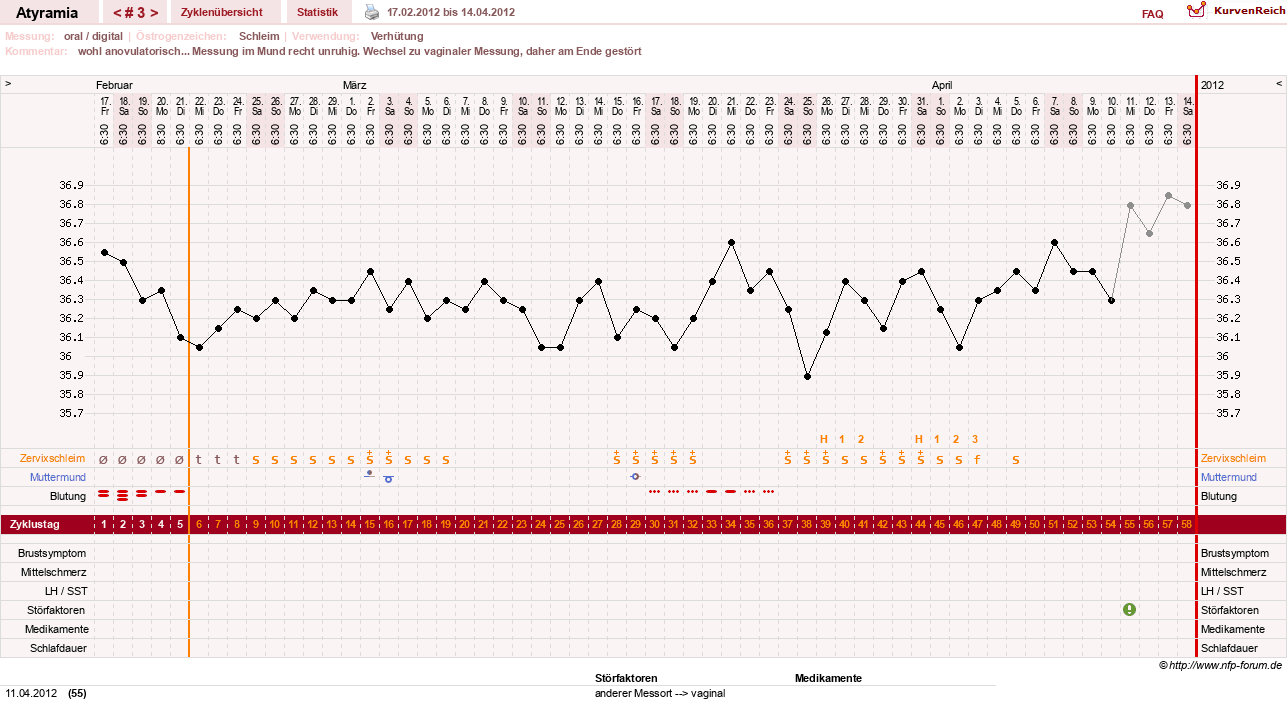Click the second H marker above day 44
This screenshot has width=1287, height=717.
[920, 439]
